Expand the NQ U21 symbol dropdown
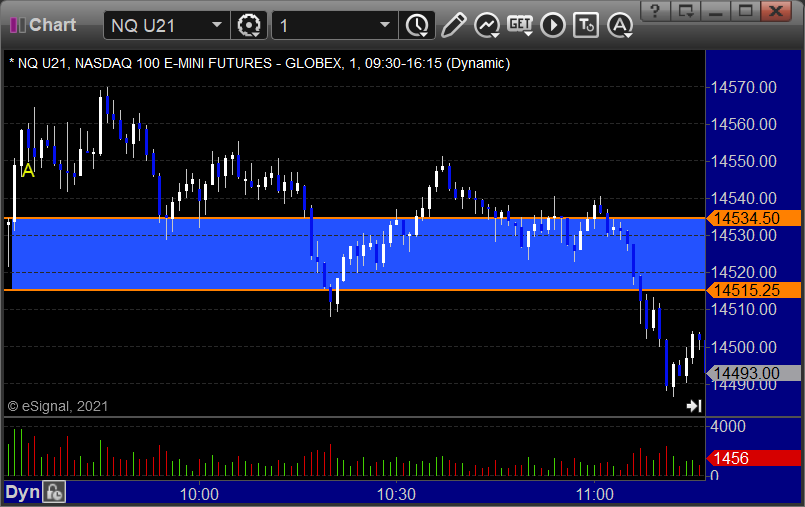 pyautogui.click(x=217, y=25)
